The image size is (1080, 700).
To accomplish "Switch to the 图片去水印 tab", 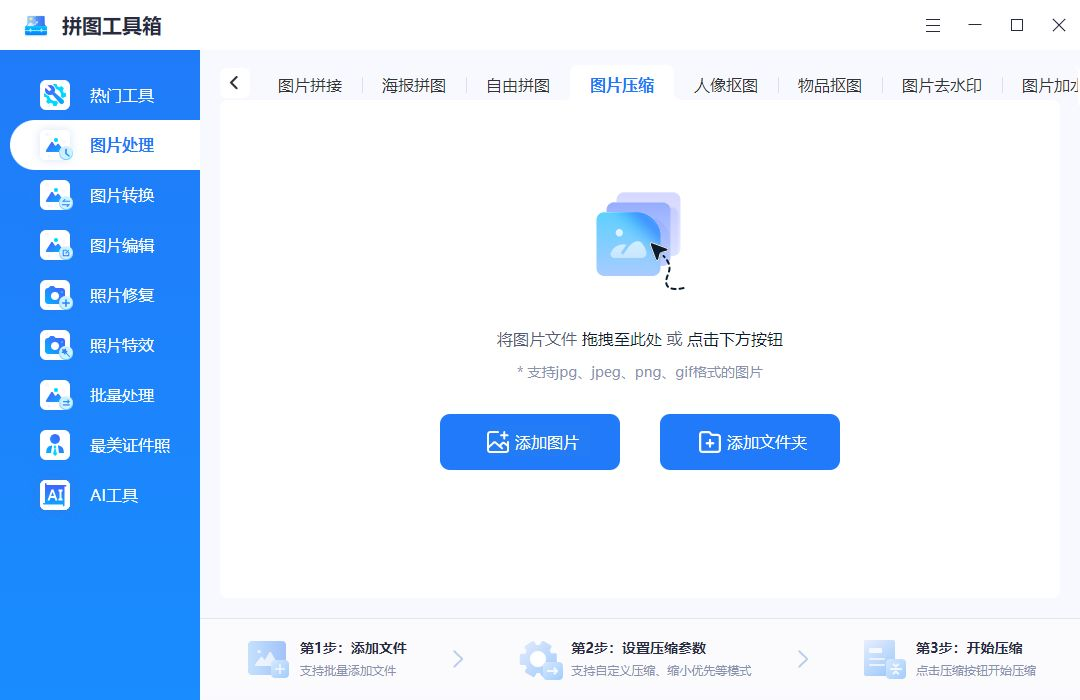I will point(942,85).
